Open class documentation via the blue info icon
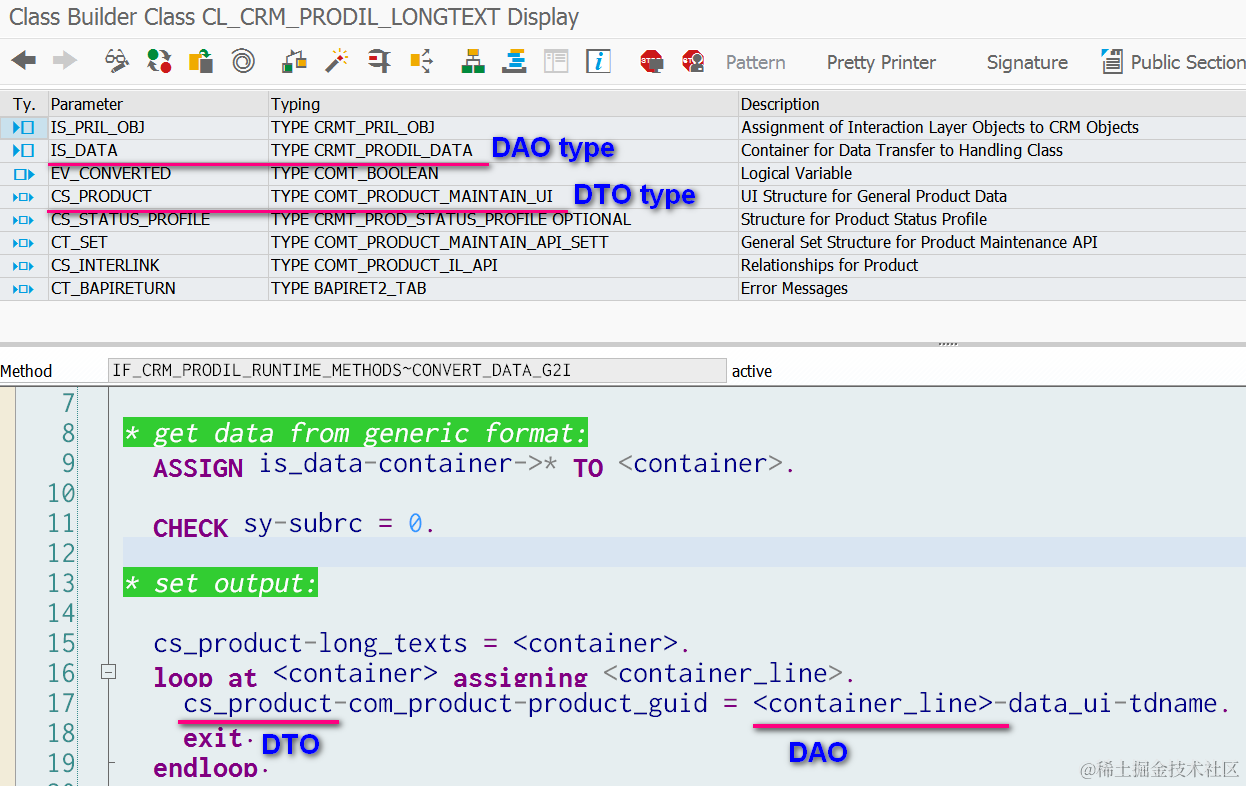Image resolution: width=1246 pixels, height=786 pixels. tap(598, 61)
